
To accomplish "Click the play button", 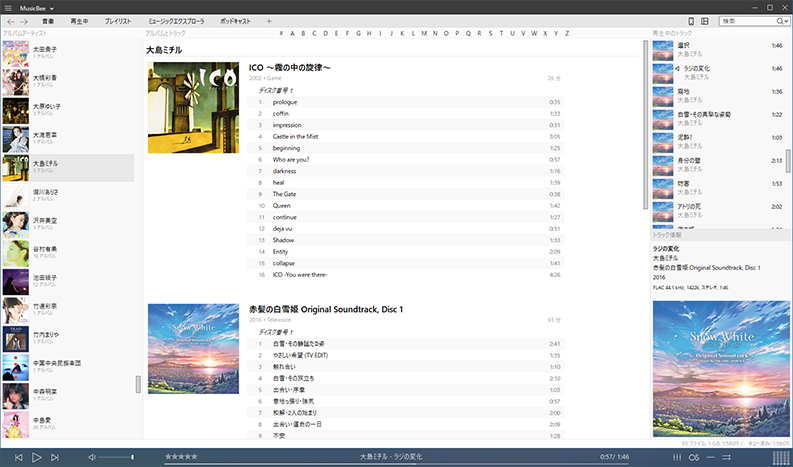I will tap(36, 457).
